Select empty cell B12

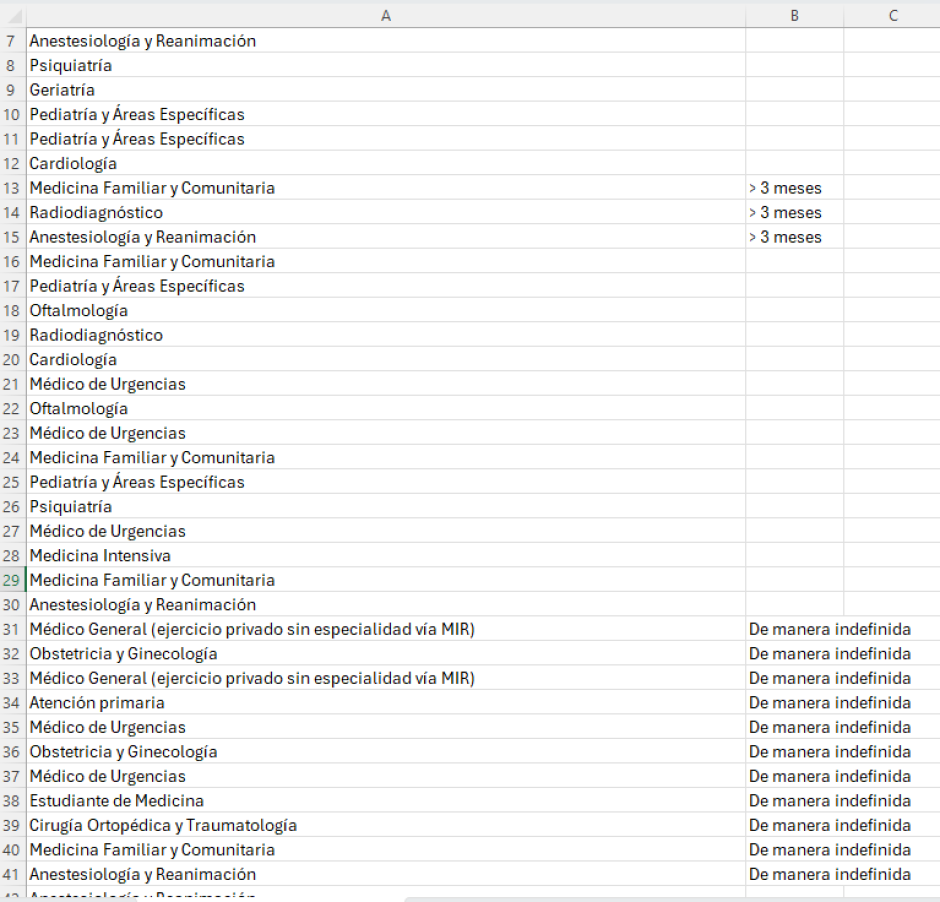(x=794, y=164)
